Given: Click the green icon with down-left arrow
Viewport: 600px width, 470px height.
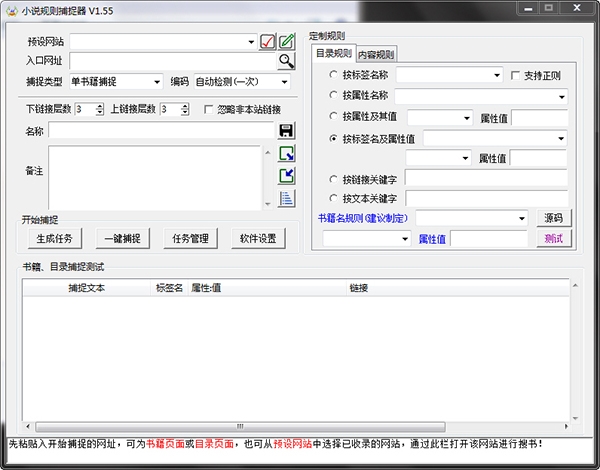Looking at the screenshot, I should click(x=287, y=176).
